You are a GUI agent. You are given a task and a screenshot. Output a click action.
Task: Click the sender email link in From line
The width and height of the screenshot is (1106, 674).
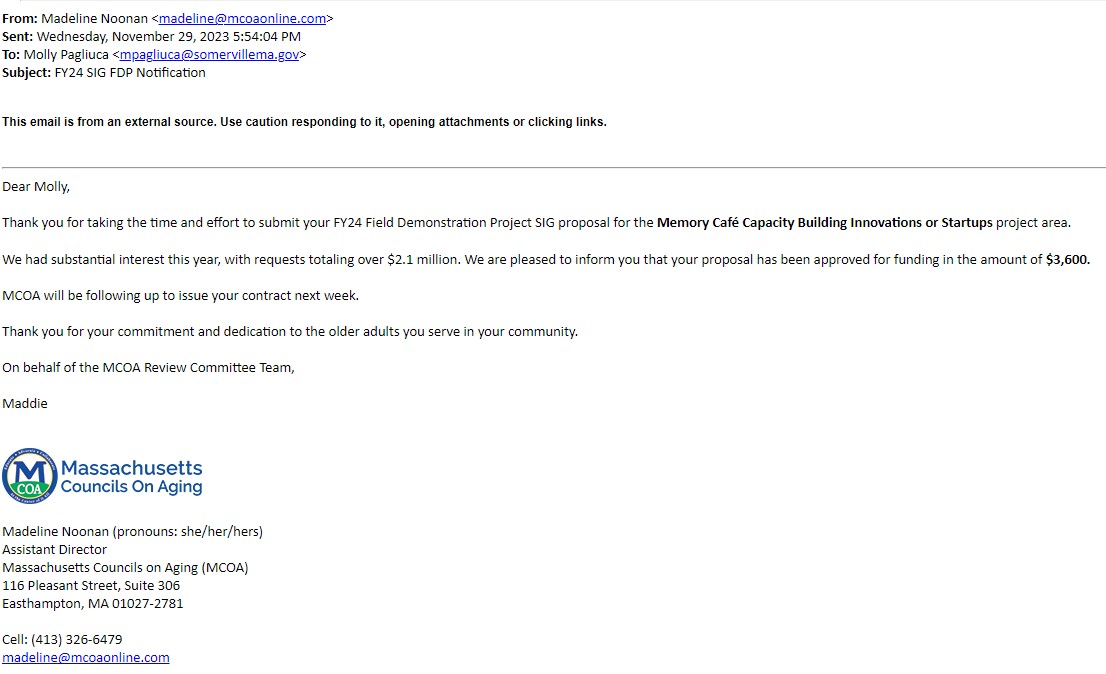coord(242,19)
